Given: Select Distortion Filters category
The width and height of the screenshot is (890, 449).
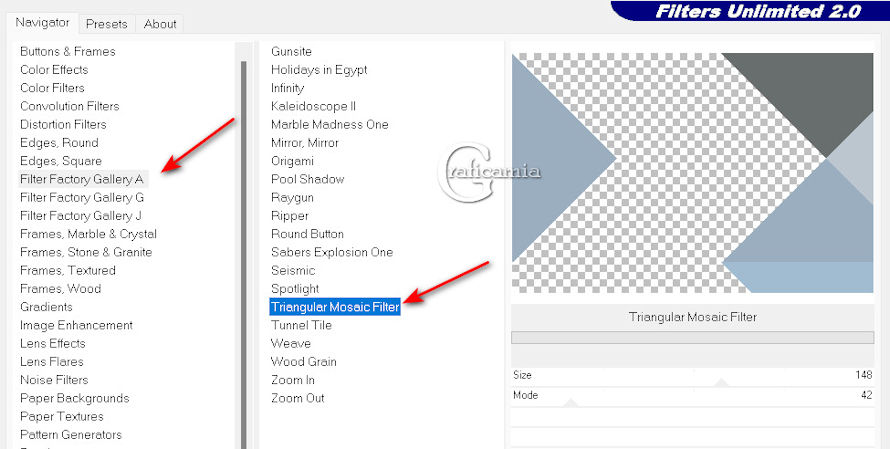Looking at the screenshot, I should pos(63,124).
